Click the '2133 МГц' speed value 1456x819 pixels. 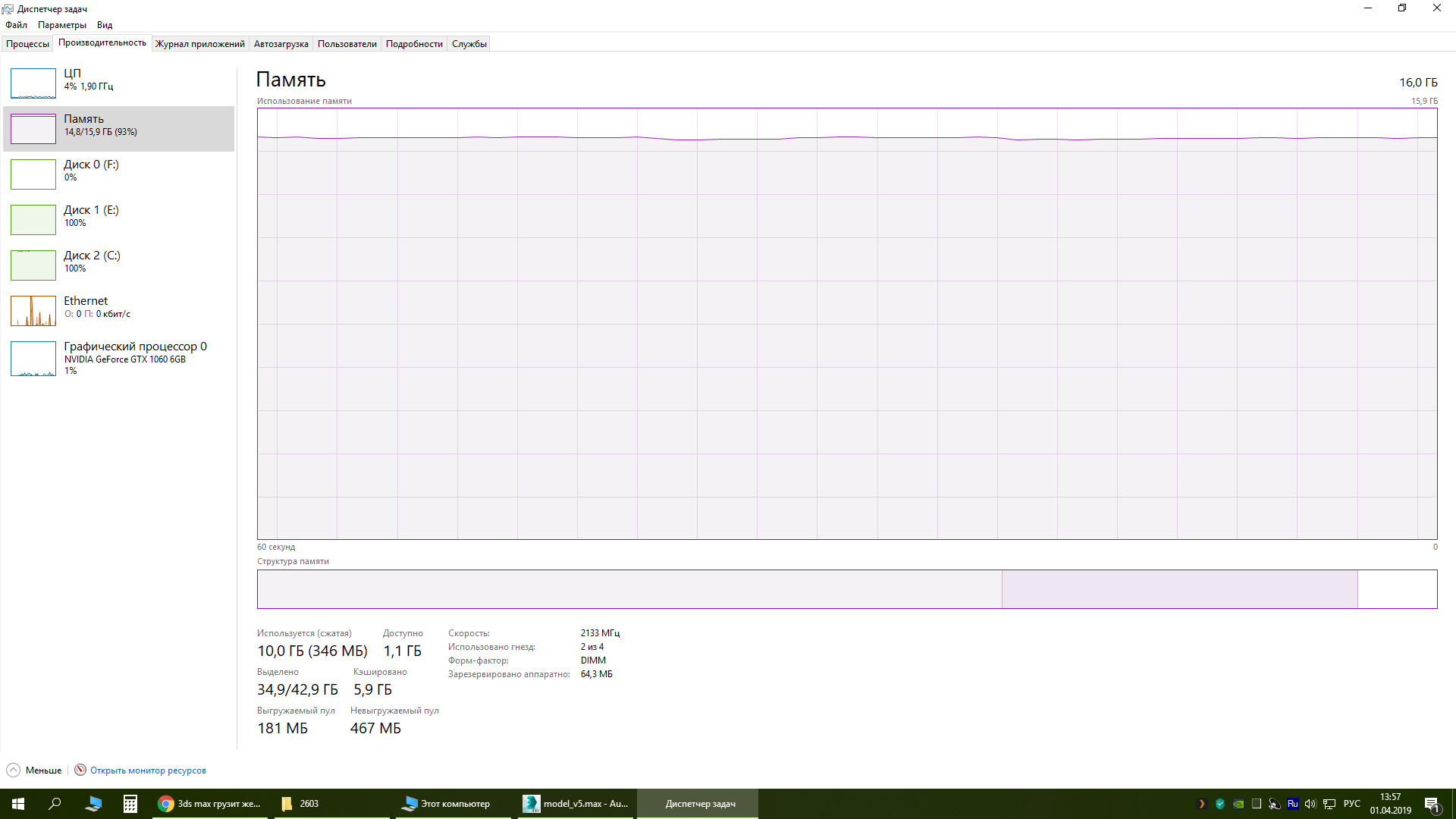coord(600,633)
